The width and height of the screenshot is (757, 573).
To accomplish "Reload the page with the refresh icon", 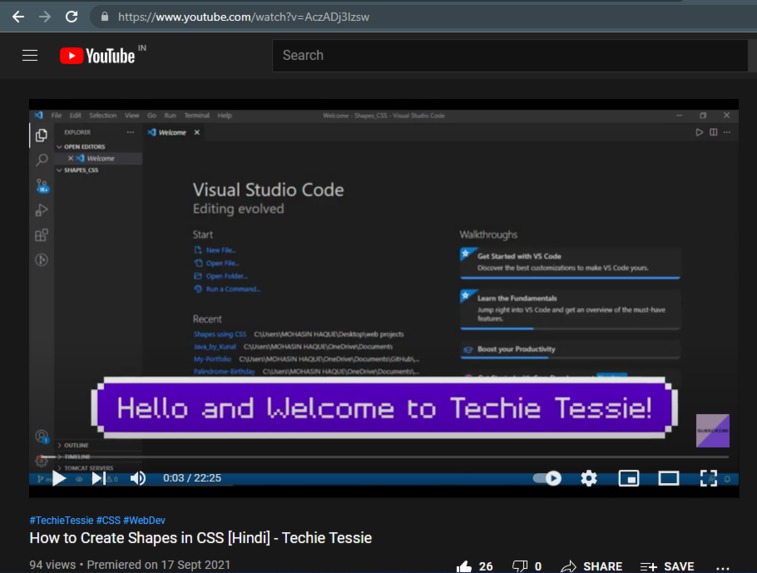I will [71, 17].
